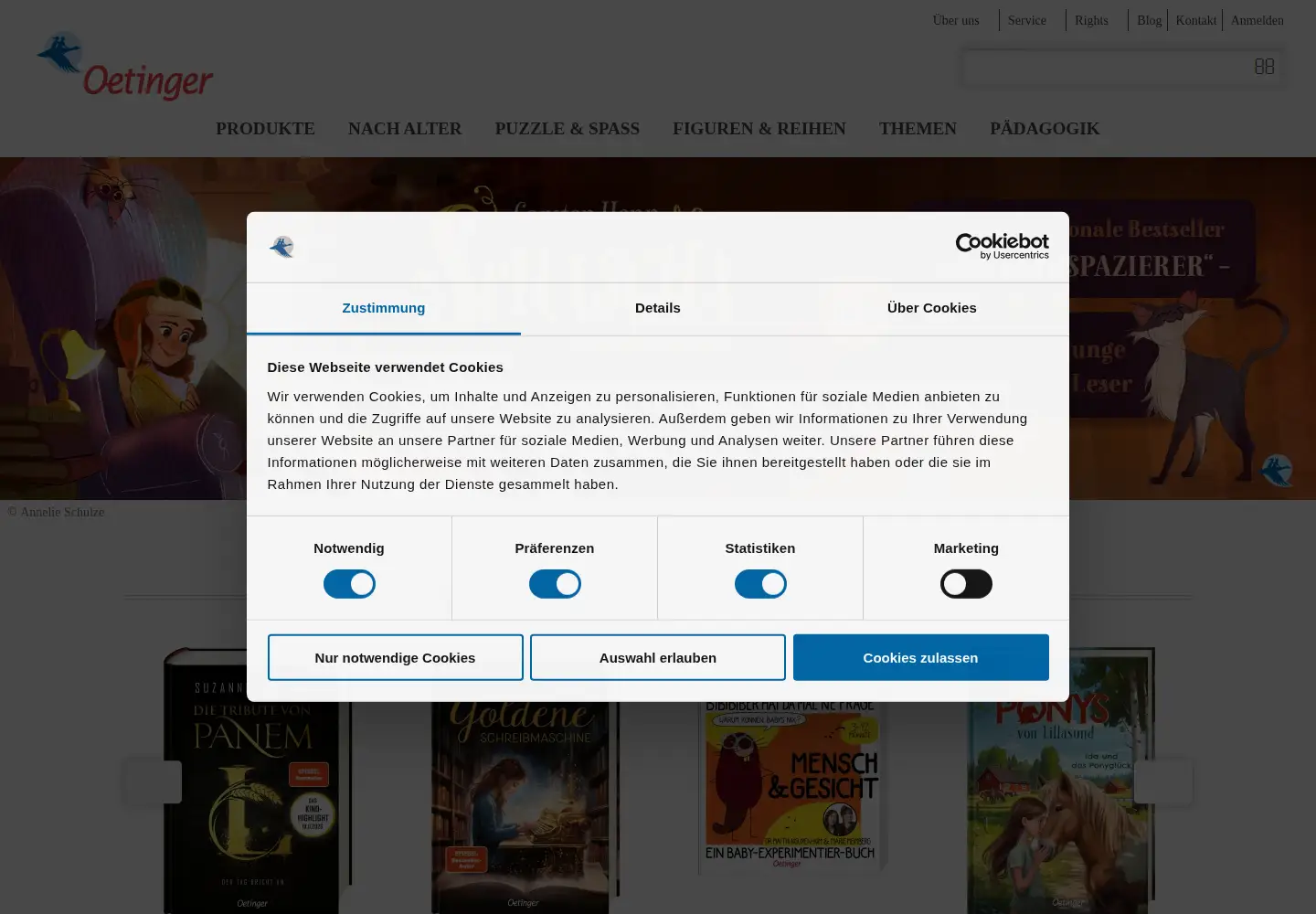1316x914 pixels.
Task: Open the Kontakt link
Action: tap(1196, 20)
